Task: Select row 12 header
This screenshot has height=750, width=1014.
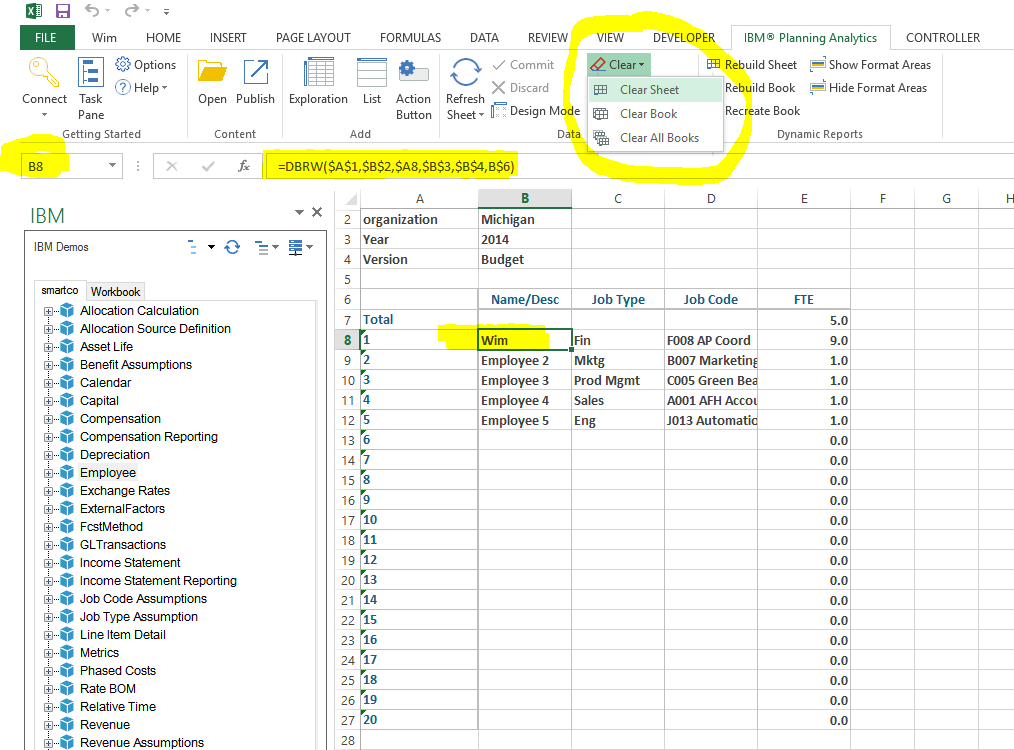Action: coord(348,420)
